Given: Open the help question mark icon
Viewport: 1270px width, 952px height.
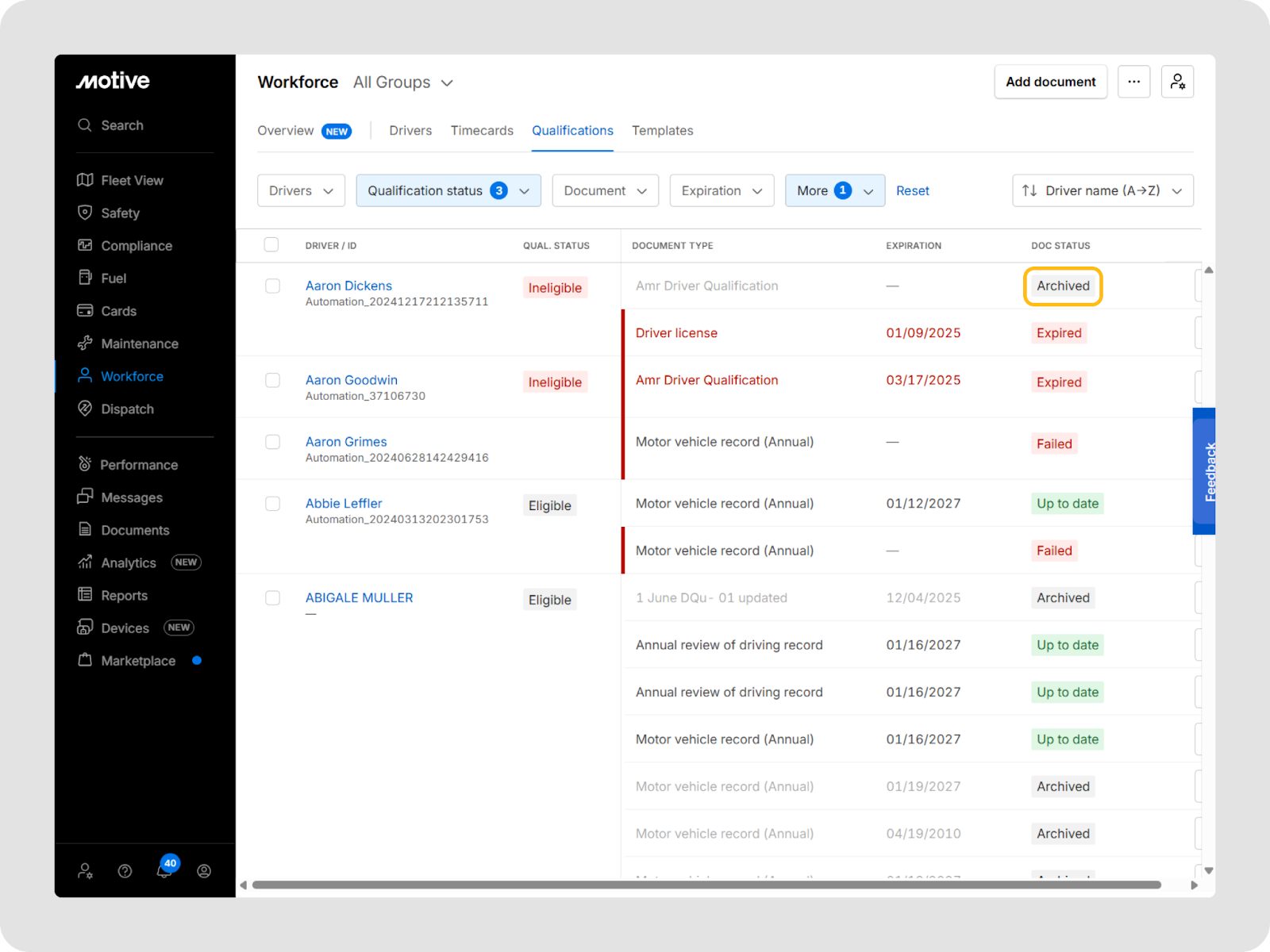Looking at the screenshot, I should tap(125, 871).
